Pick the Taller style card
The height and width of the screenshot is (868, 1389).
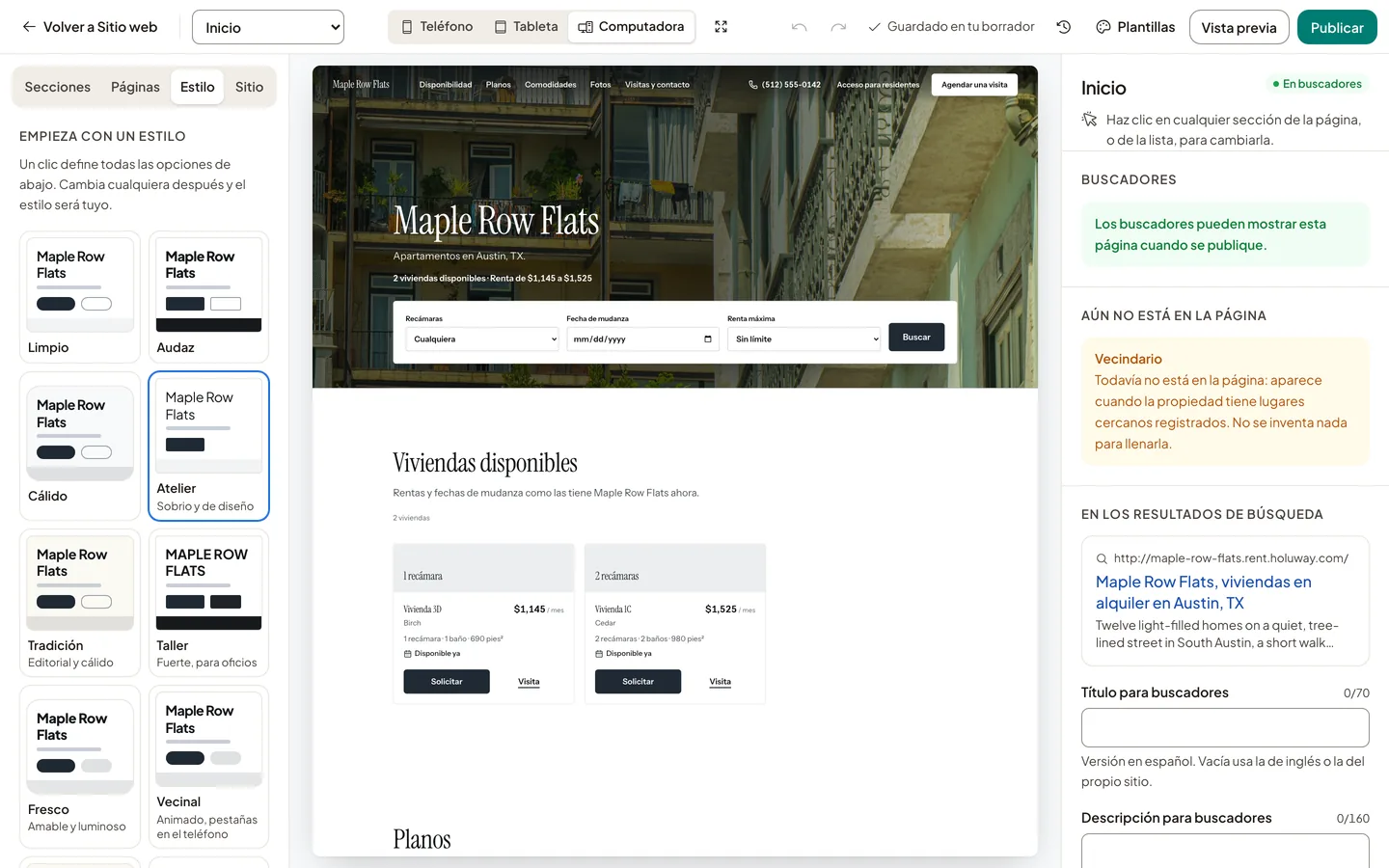(x=208, y=603)
